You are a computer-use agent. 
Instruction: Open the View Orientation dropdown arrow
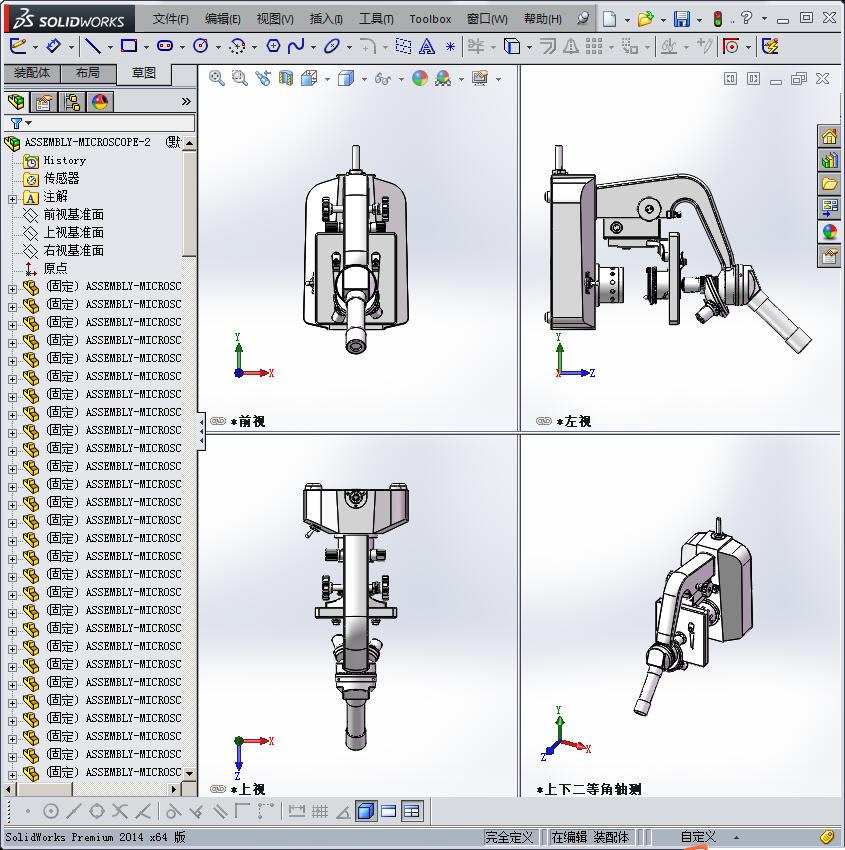pos(327,80)
